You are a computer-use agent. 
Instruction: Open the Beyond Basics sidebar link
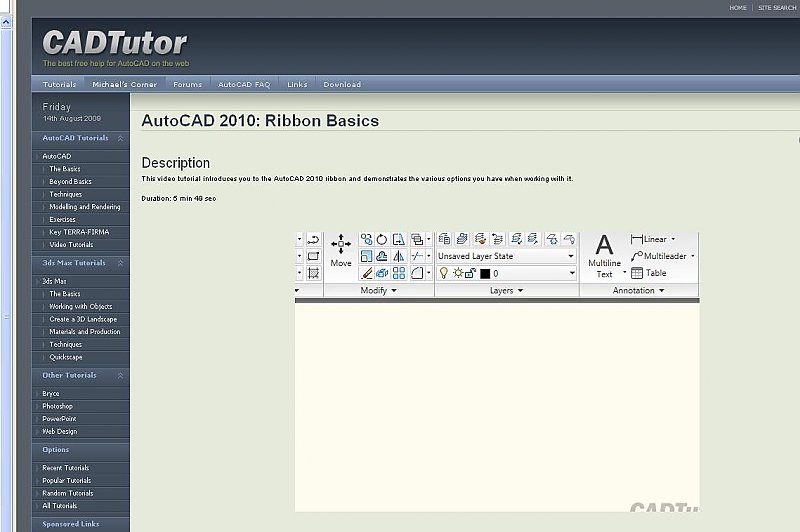(x=70, y=182)
